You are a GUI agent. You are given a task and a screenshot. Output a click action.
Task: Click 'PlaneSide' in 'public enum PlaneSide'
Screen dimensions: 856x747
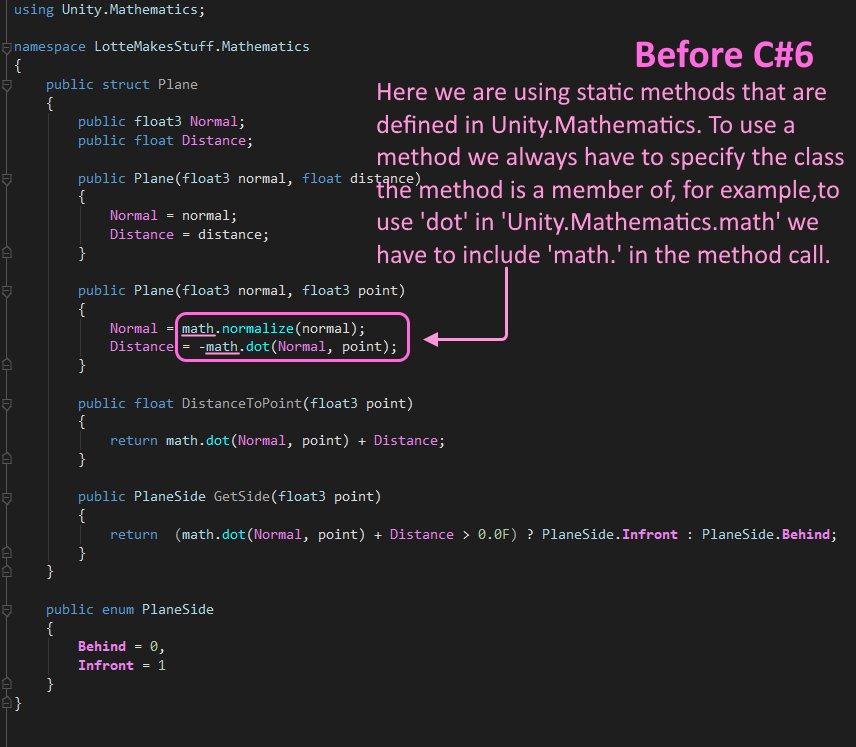[178, 609]
